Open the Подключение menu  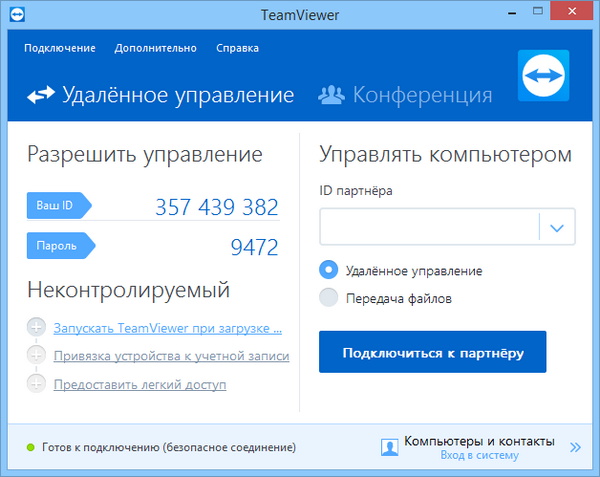coord(60,48)
